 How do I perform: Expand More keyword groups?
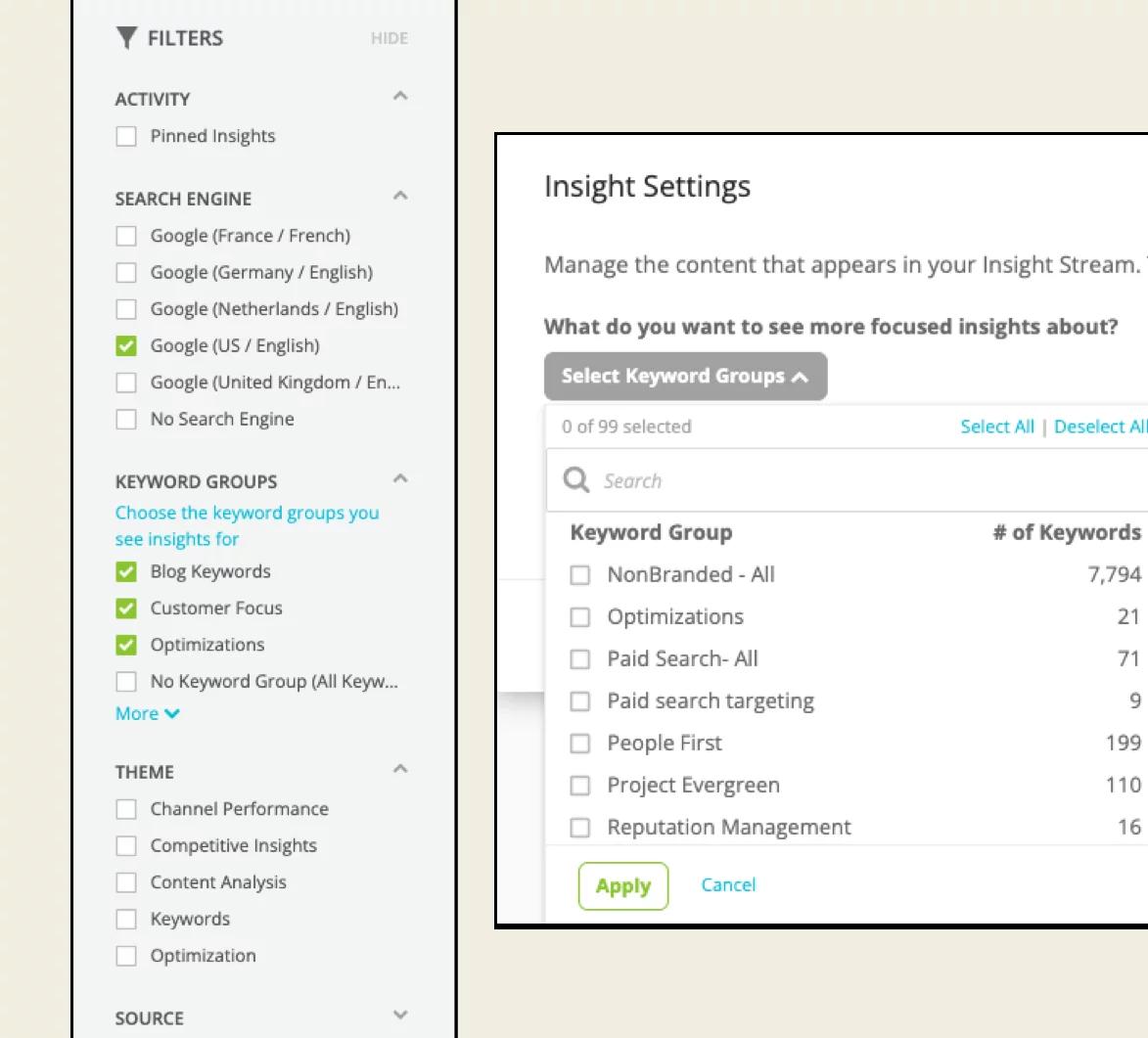click(x=147, y=714)
